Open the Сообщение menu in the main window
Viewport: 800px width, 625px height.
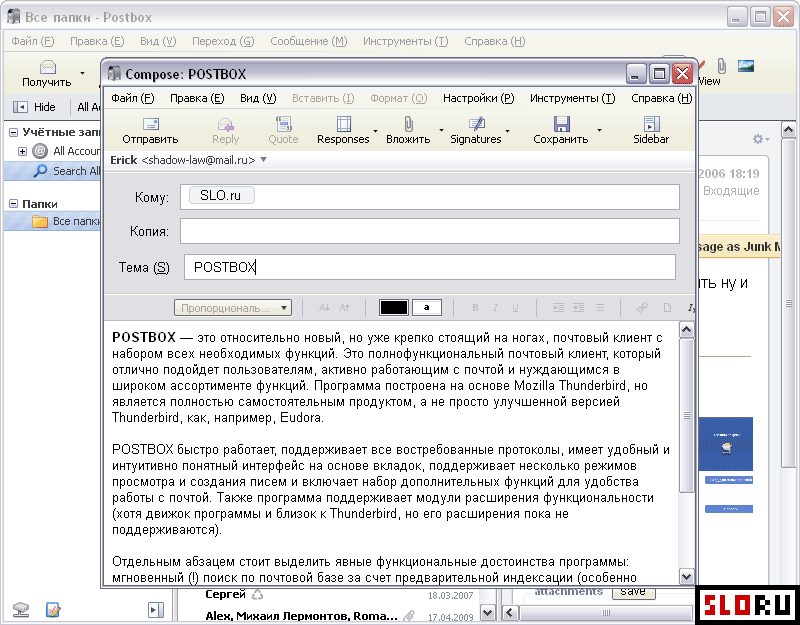tap(309, 41)
